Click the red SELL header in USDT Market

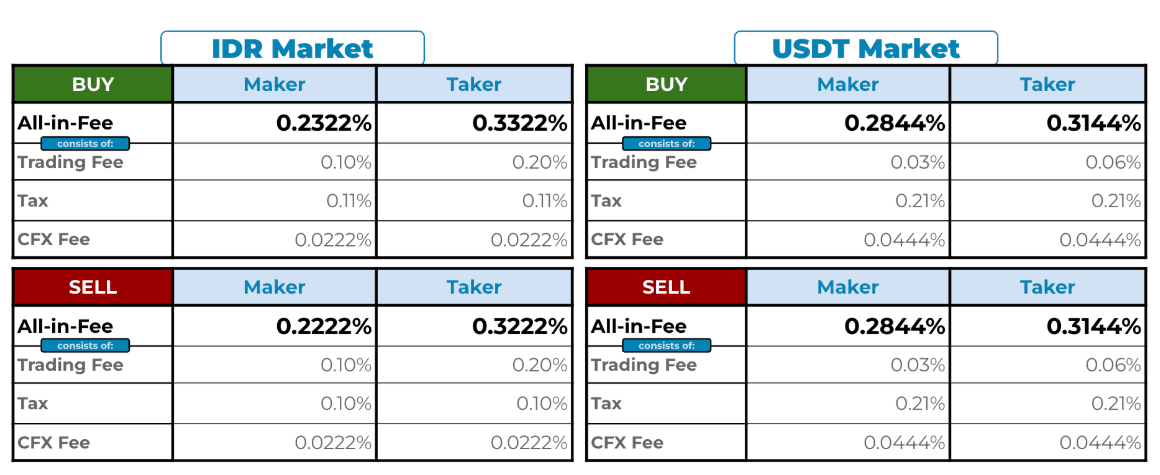(x=666, y=288)
